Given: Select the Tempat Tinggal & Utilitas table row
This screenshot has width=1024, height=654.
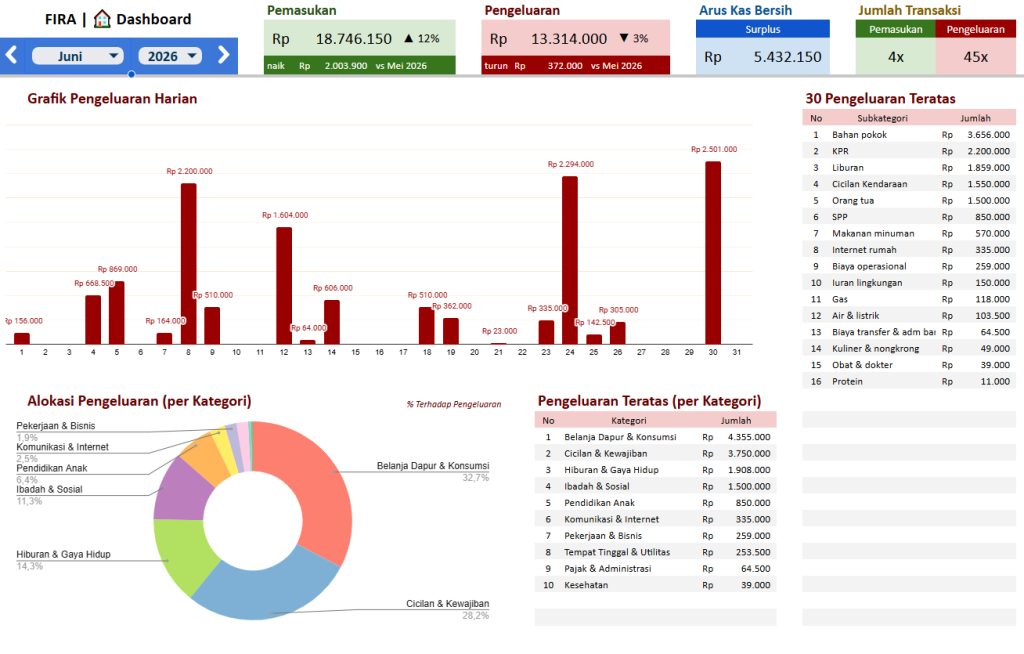Looking at the screenshot, I should [x=656, y=552].
